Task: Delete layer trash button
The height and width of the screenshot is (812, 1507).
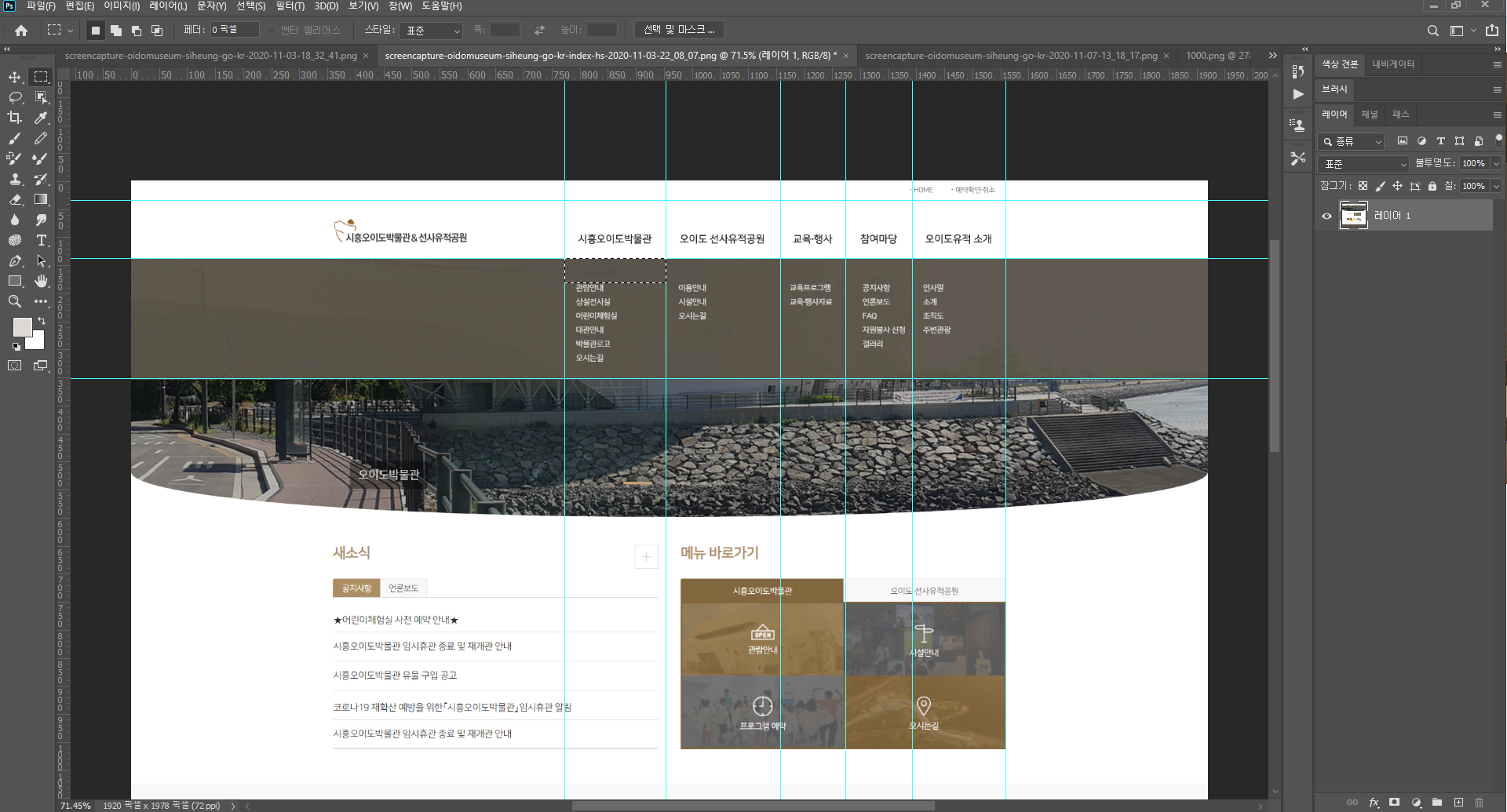Action: pyautogui.click(x=1480, y=803)
